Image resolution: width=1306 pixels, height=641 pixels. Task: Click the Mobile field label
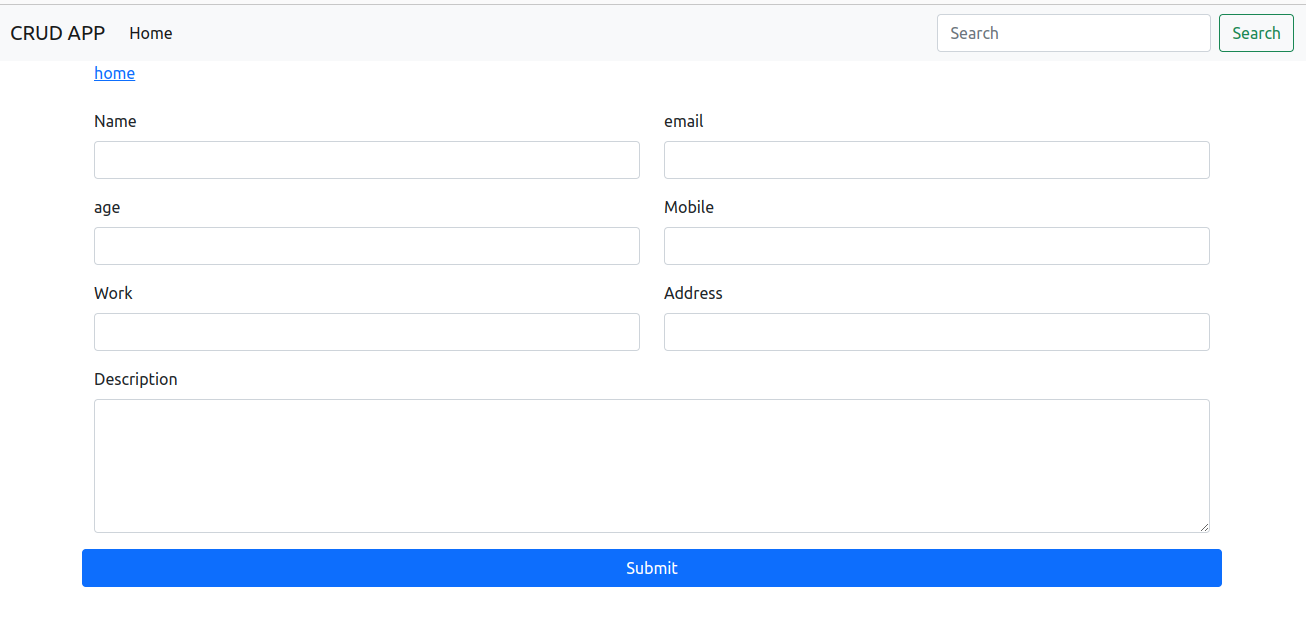pyautogui.click(x=689, y=207)
